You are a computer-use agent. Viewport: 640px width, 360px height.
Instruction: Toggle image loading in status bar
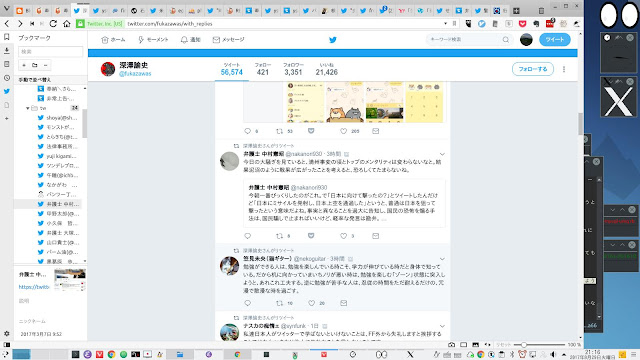pyautogui.click(x=476, y=345)
